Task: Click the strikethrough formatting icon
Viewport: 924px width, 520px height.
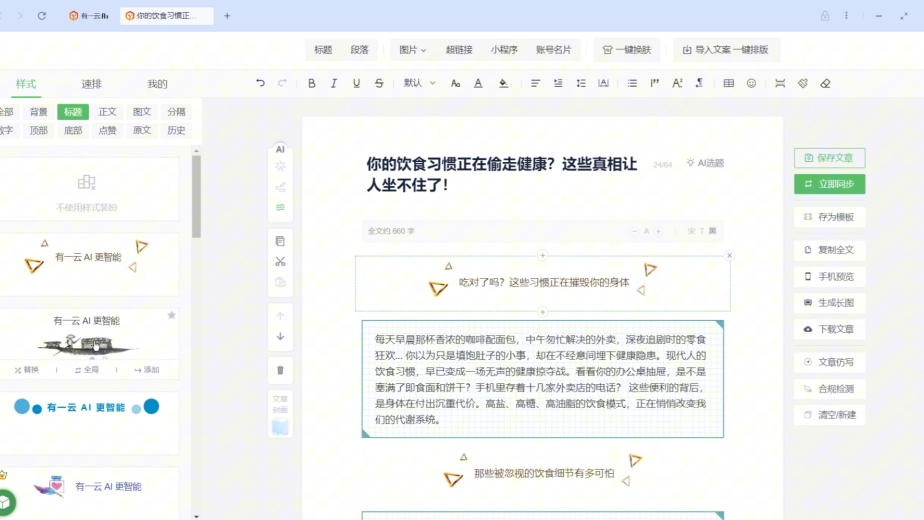Action: 379,83
